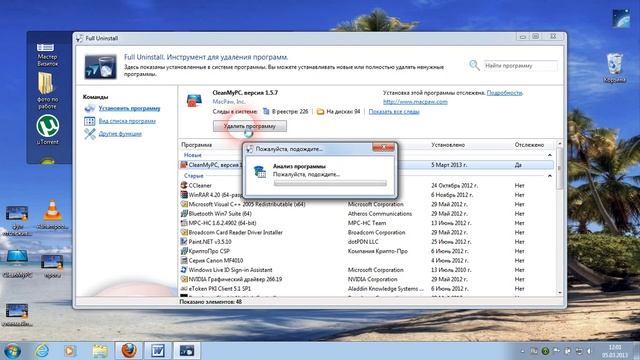Launch Internet Explorer from taskbar
The height and width of the screenshot is (360, 640).
(x=42, y=351)
